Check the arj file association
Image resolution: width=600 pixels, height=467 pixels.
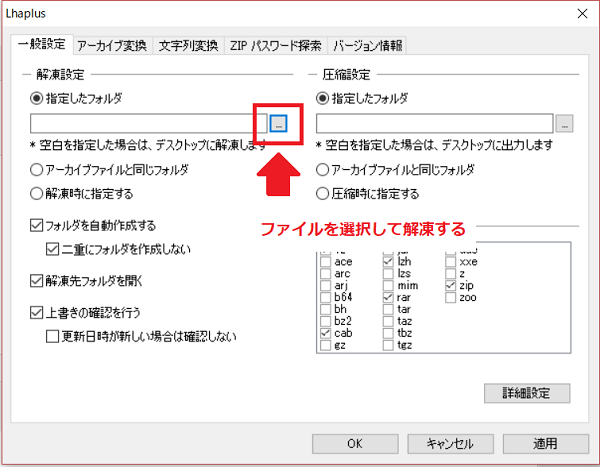[x=326, y=286]
